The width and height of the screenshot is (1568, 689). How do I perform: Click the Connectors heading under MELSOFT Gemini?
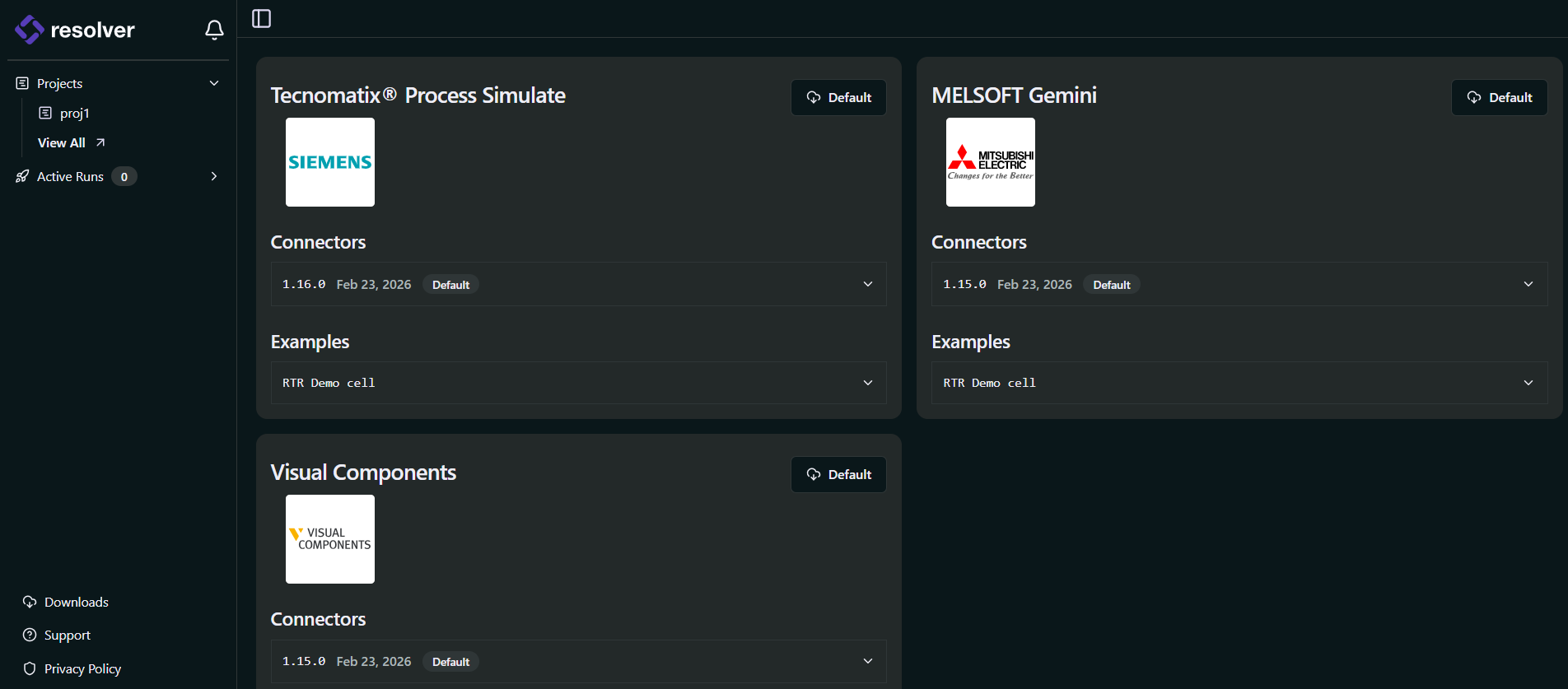979,242
